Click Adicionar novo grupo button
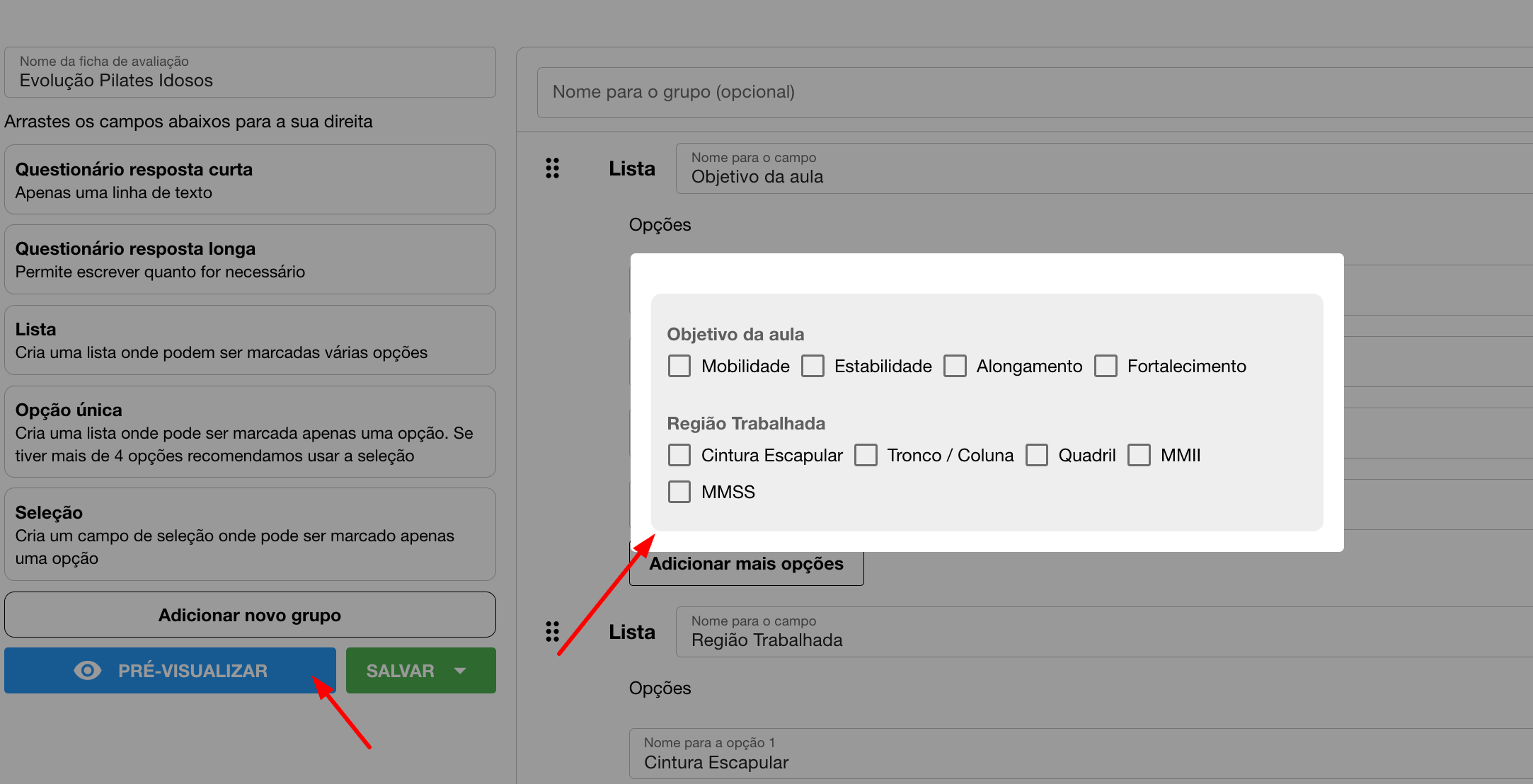 point(250,615)
